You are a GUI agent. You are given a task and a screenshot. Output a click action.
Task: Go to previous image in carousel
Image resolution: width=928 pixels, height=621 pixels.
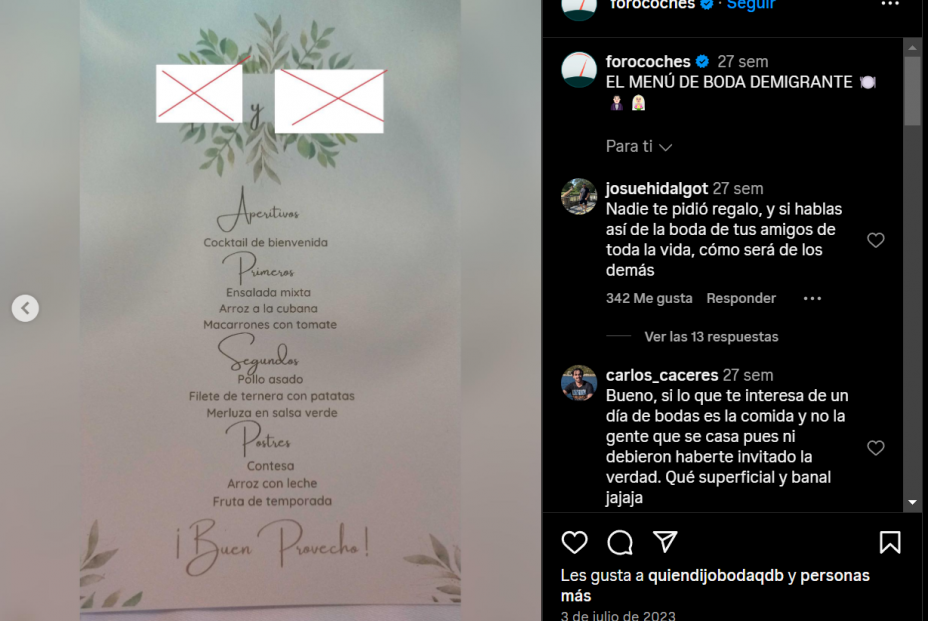tap(25, 308)
